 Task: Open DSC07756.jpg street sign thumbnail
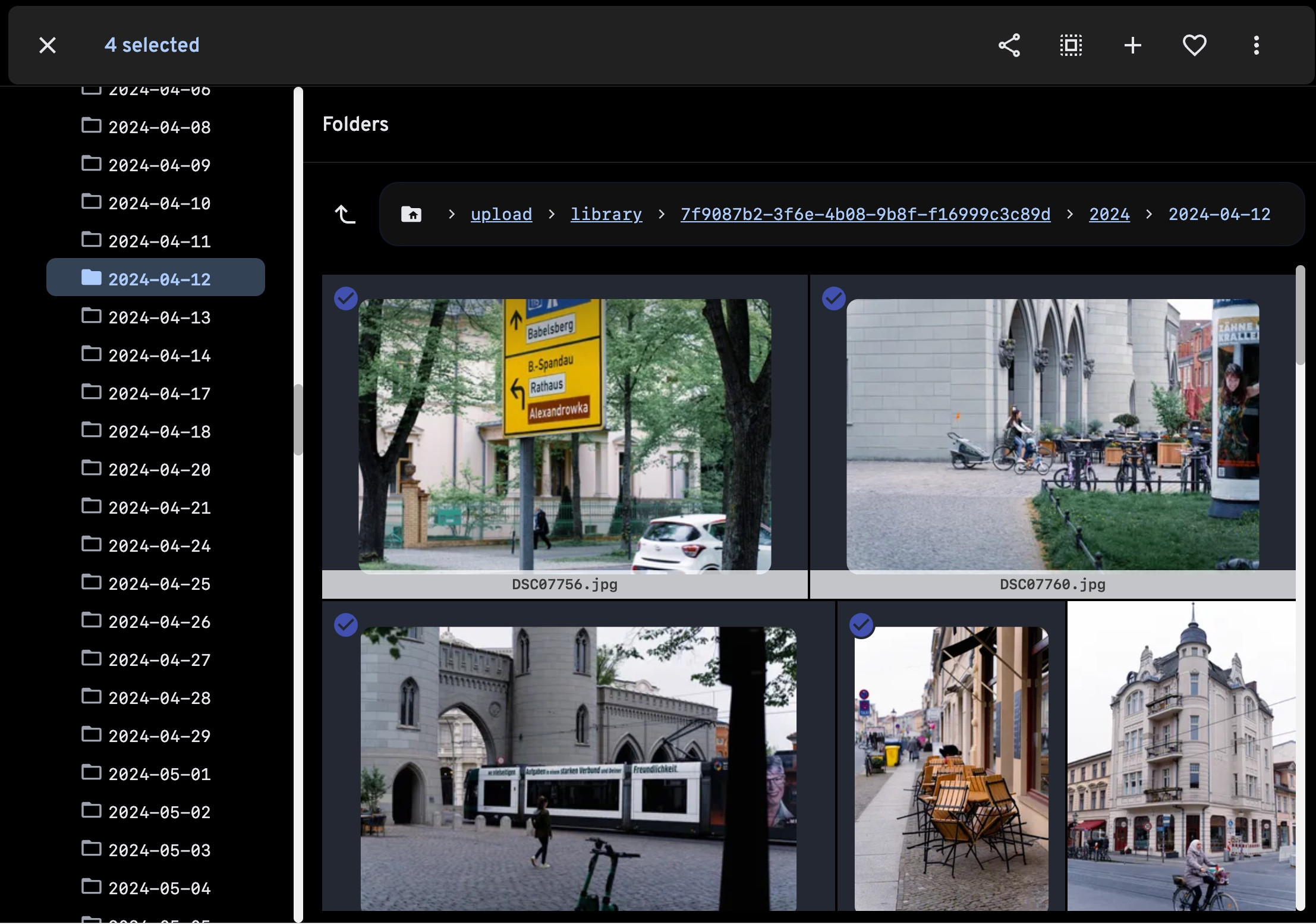pyautogui.click(x=565, y=436)
